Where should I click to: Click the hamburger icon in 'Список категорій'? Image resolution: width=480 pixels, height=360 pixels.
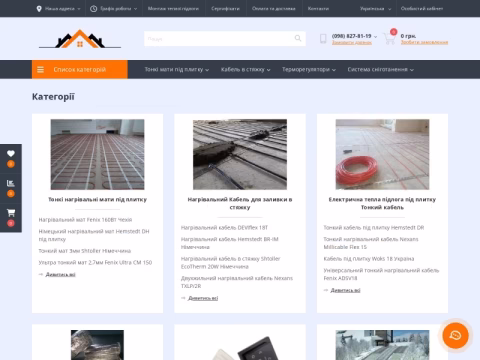(40, 70)
